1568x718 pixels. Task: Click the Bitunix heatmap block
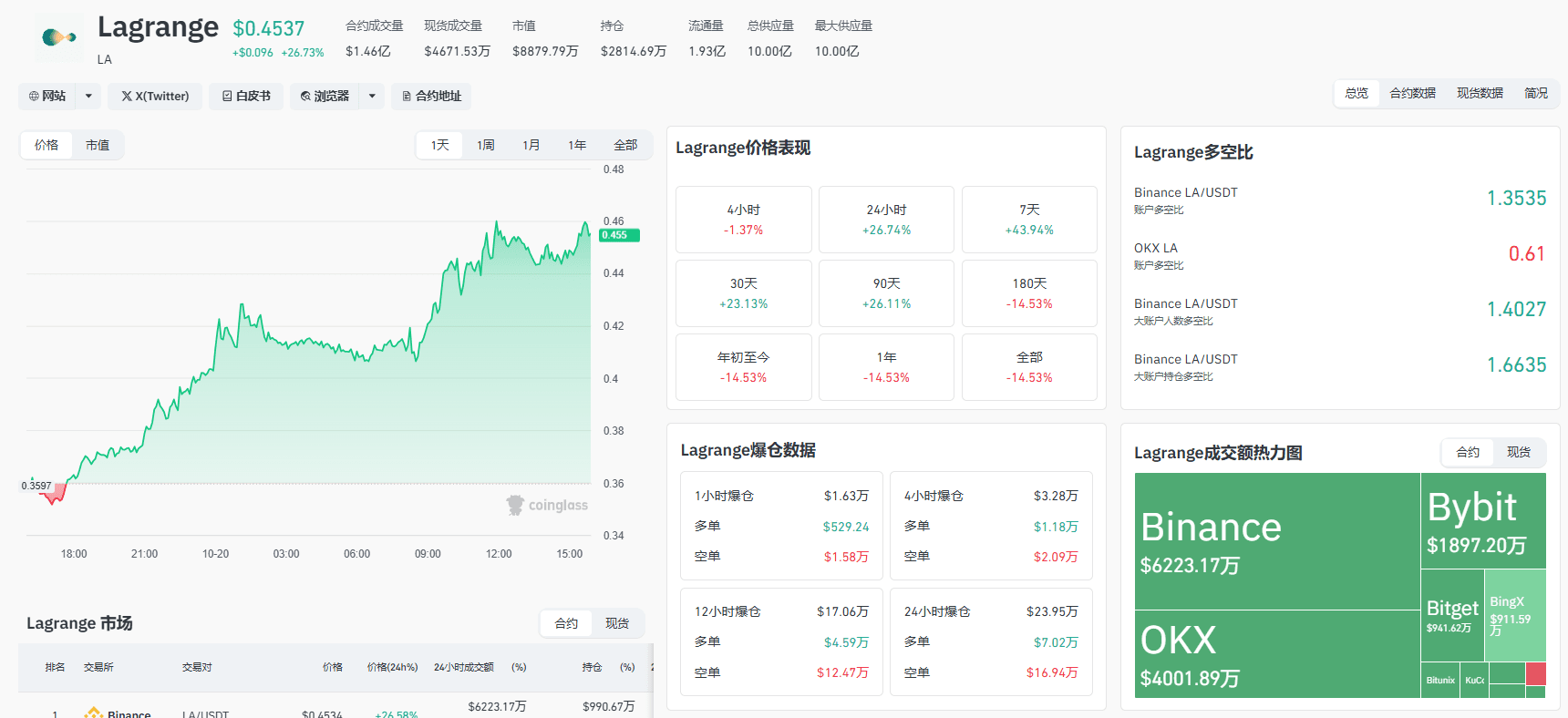[x=1440, y=680]
